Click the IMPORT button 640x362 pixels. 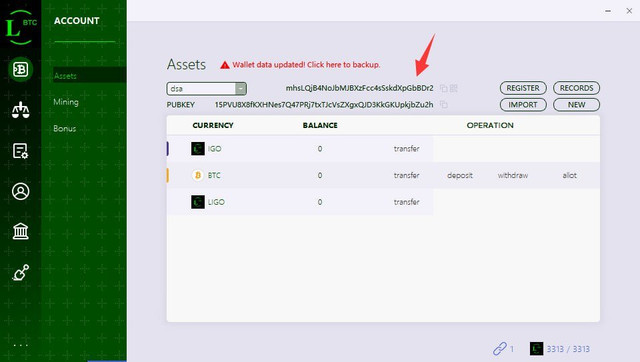click(x=523, y=105)
